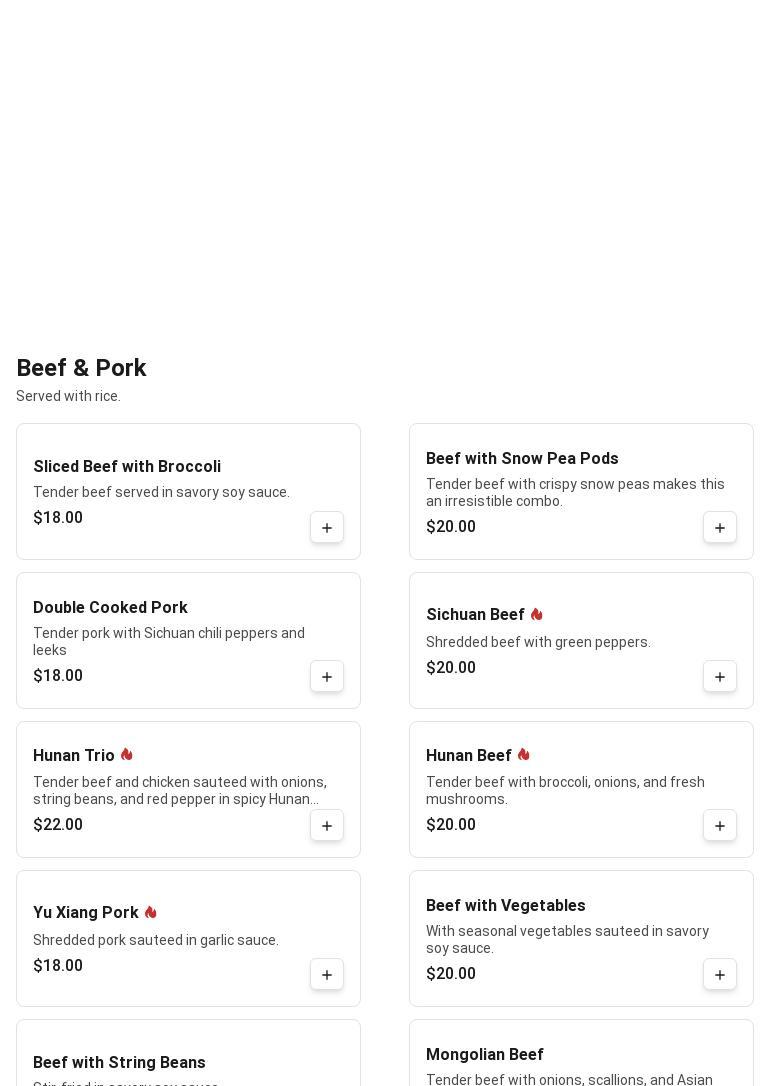Click the Beef & Pork section heading
Image resolution: width=770 pixels, height=1086 pixels.
click(81, 368)
